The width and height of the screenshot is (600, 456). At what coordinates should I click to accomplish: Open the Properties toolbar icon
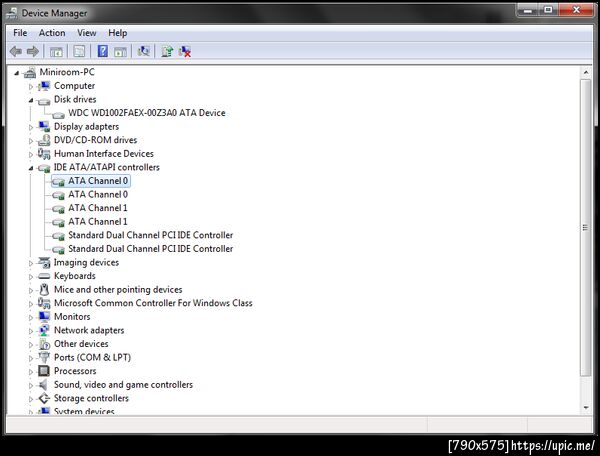(79, 51)
